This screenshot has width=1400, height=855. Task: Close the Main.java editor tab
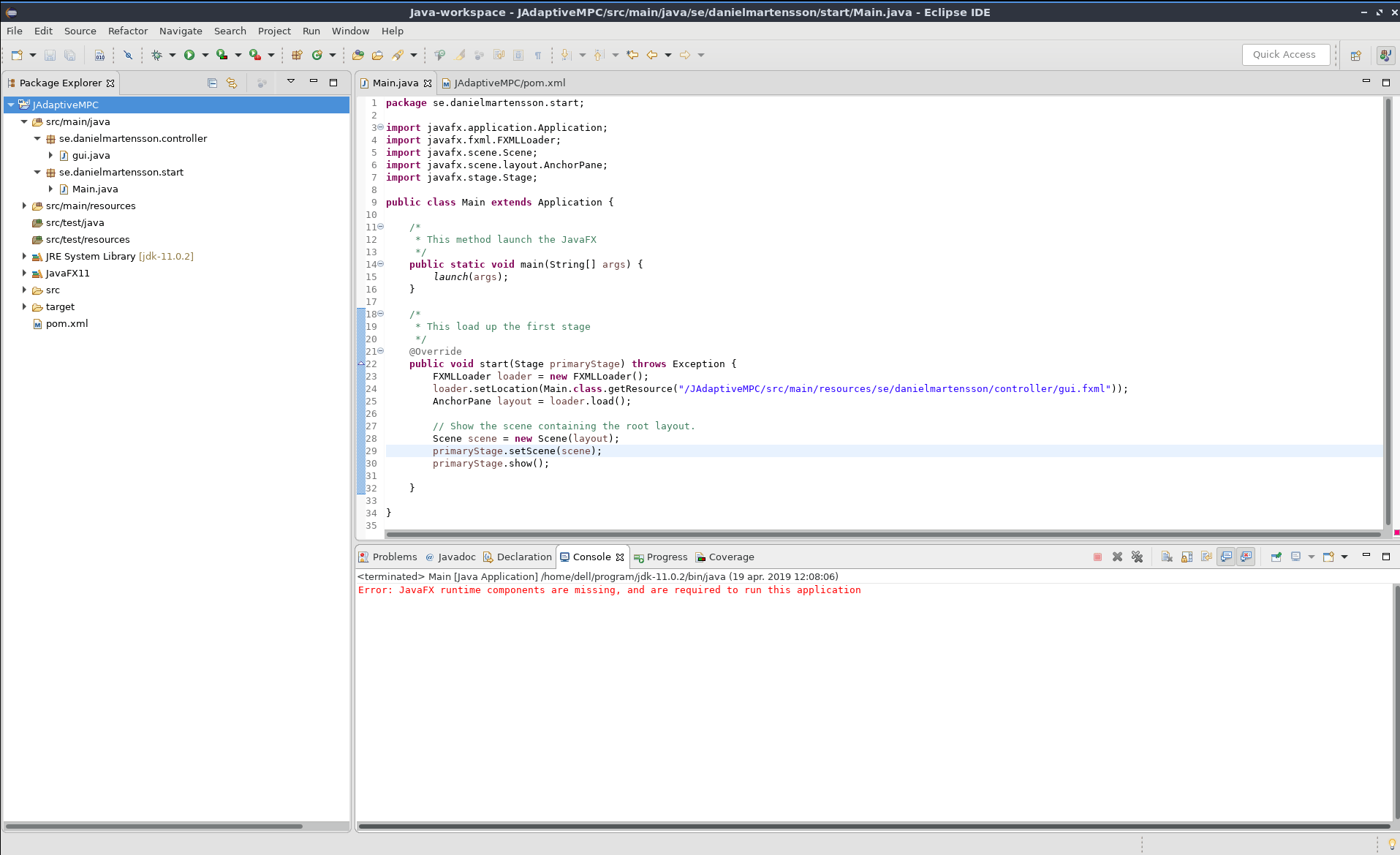point(428,83)
